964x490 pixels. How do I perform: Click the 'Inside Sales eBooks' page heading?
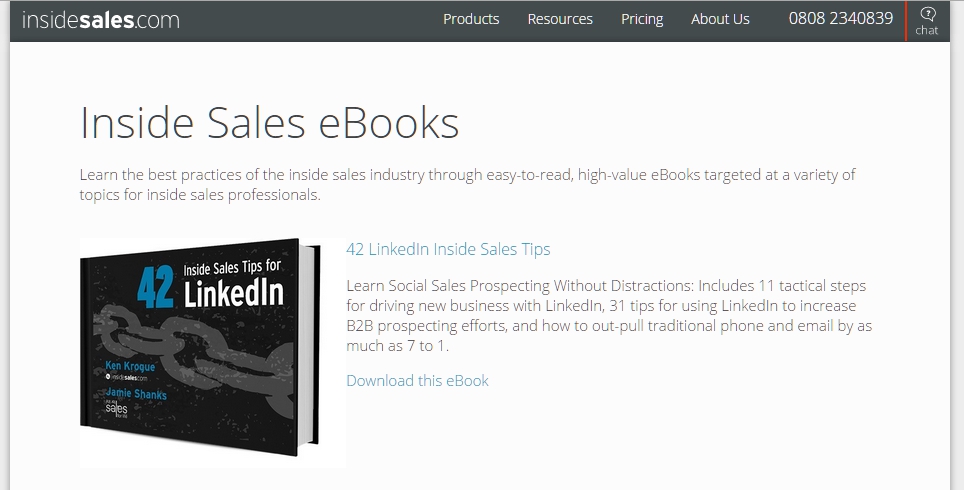click(269, 123)
